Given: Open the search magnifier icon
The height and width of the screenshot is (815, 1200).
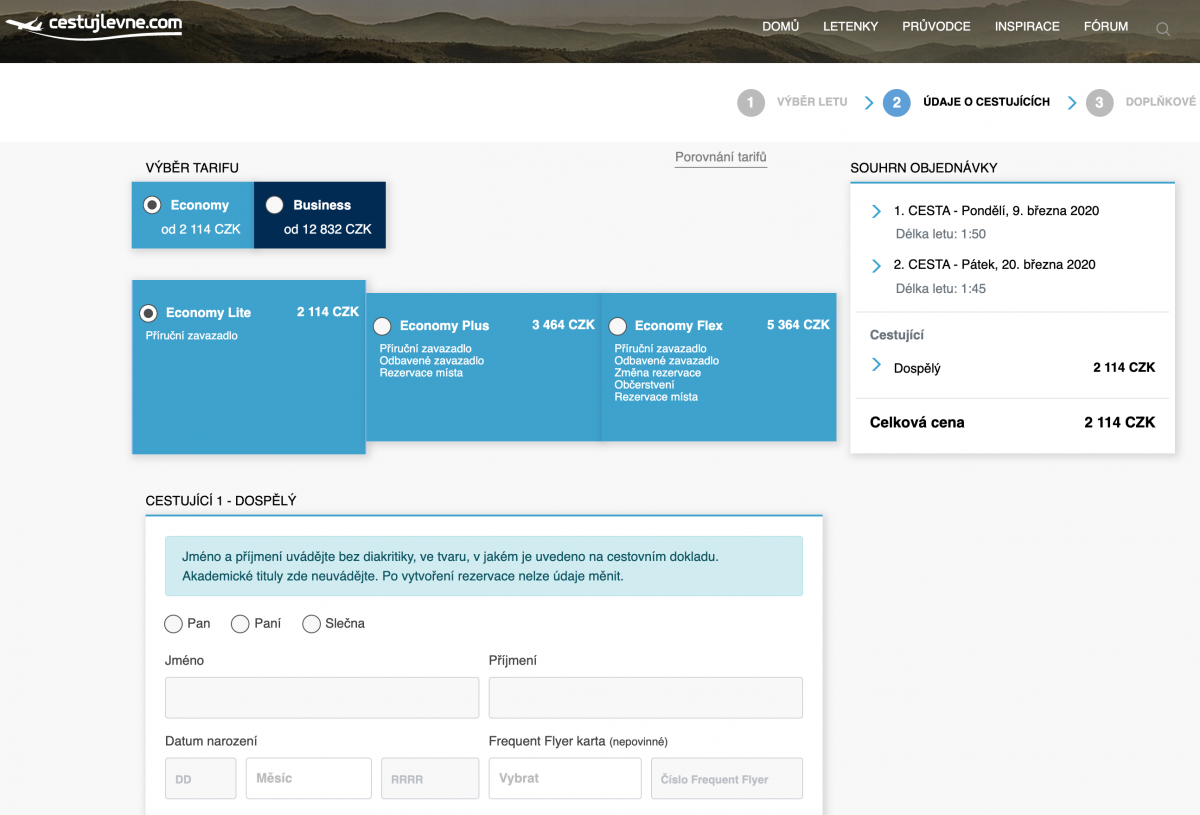Looking at the screenshot, I should point(1163,29).
